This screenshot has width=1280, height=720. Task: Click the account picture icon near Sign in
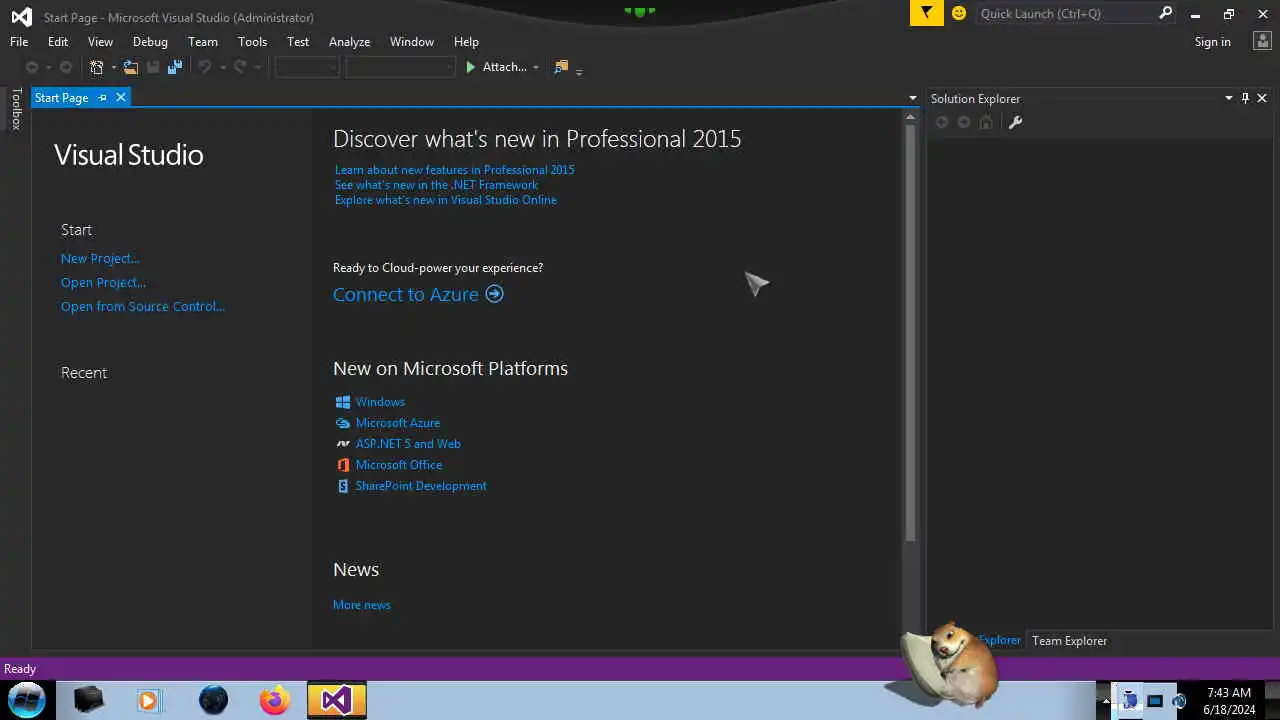click(1261, 41)
